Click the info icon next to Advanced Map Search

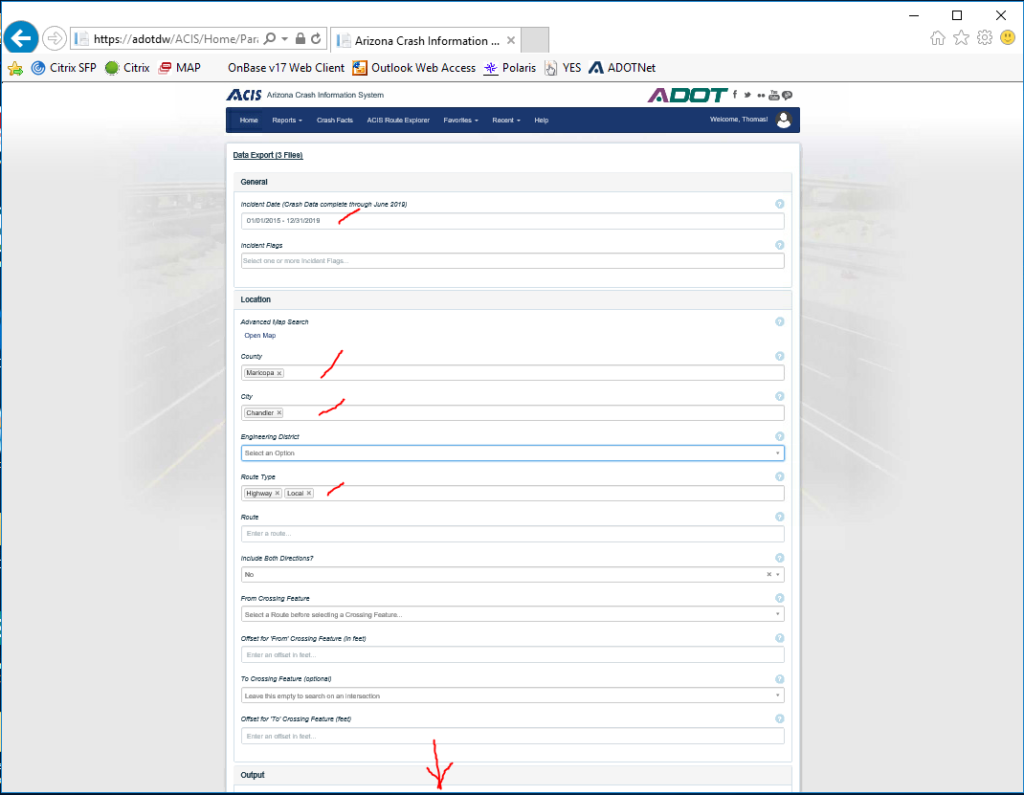tap(779, 322)
